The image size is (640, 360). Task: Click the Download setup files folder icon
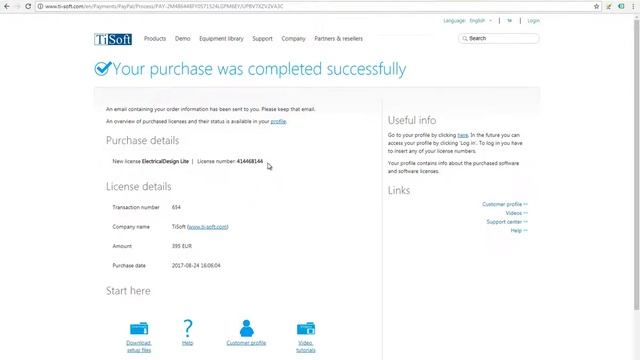[139, 329]
